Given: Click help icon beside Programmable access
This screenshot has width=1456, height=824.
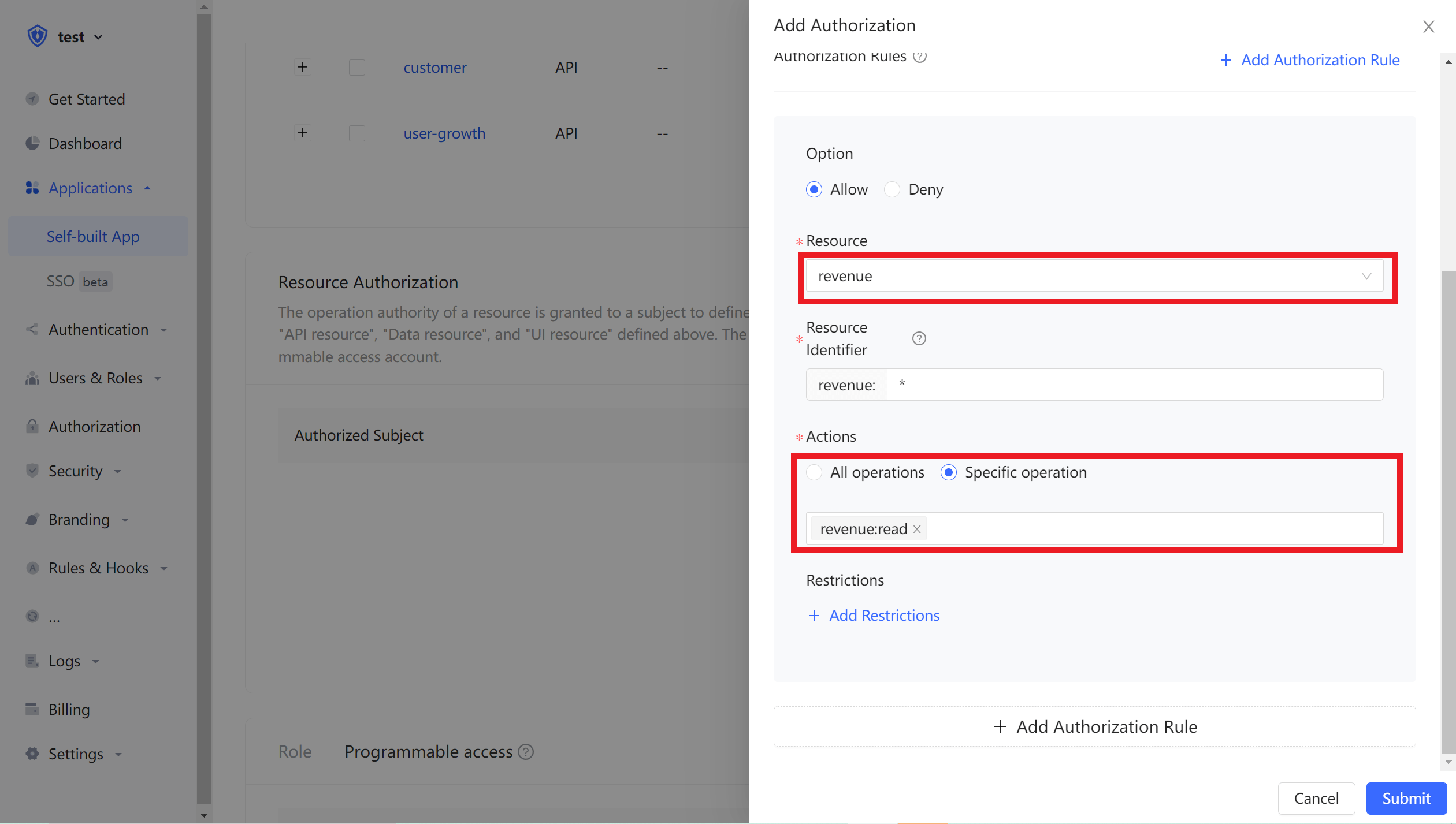Looking at the screenshot, I should pos(526,752).
